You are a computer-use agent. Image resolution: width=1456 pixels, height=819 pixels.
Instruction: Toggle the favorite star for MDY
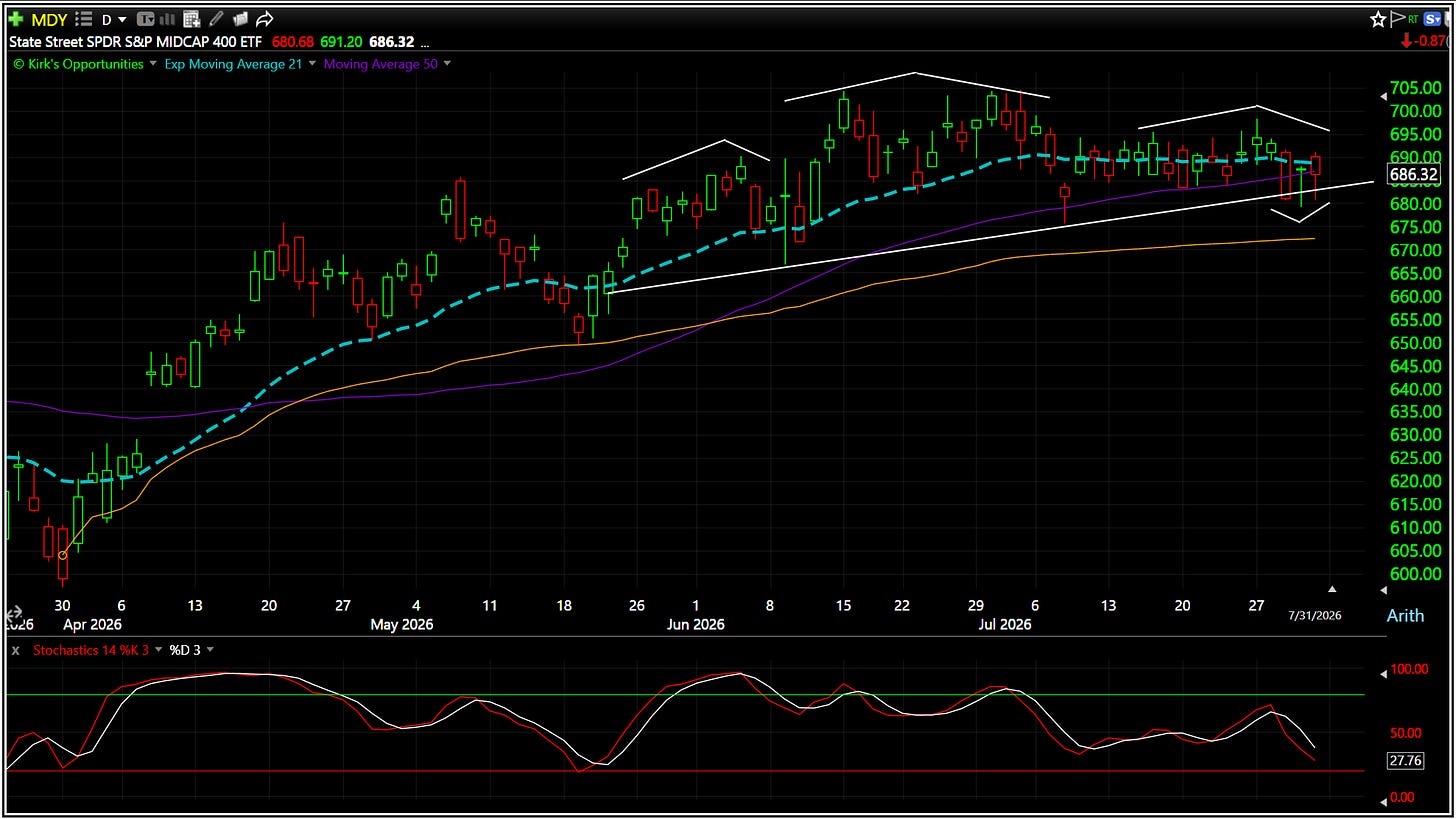[1378, 19]
